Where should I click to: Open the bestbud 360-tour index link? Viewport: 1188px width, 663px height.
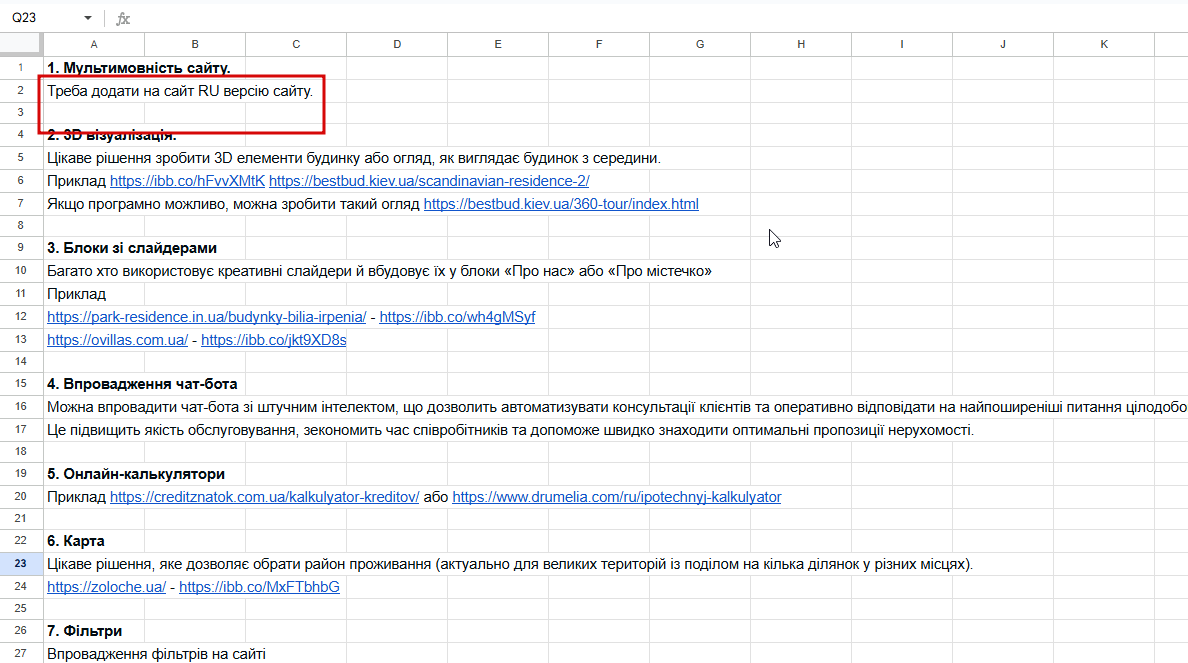coord(561,204)
